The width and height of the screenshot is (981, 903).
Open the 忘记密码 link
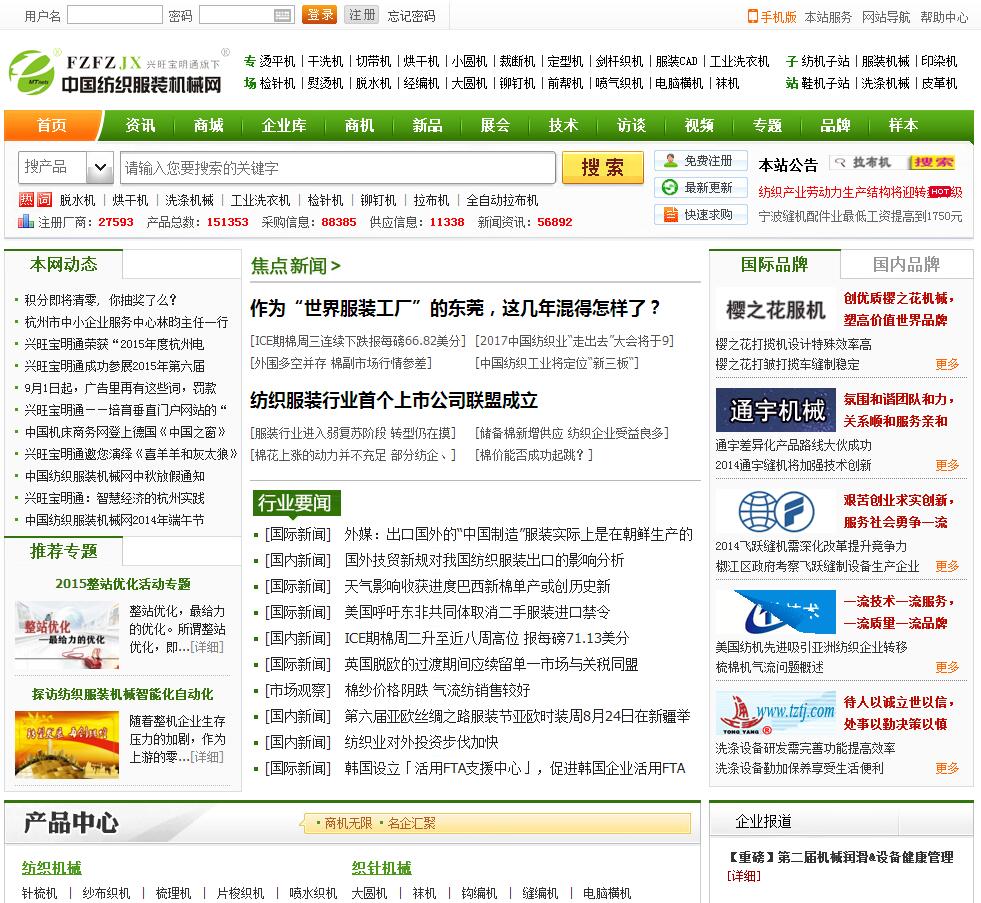[x=411, y=16]
